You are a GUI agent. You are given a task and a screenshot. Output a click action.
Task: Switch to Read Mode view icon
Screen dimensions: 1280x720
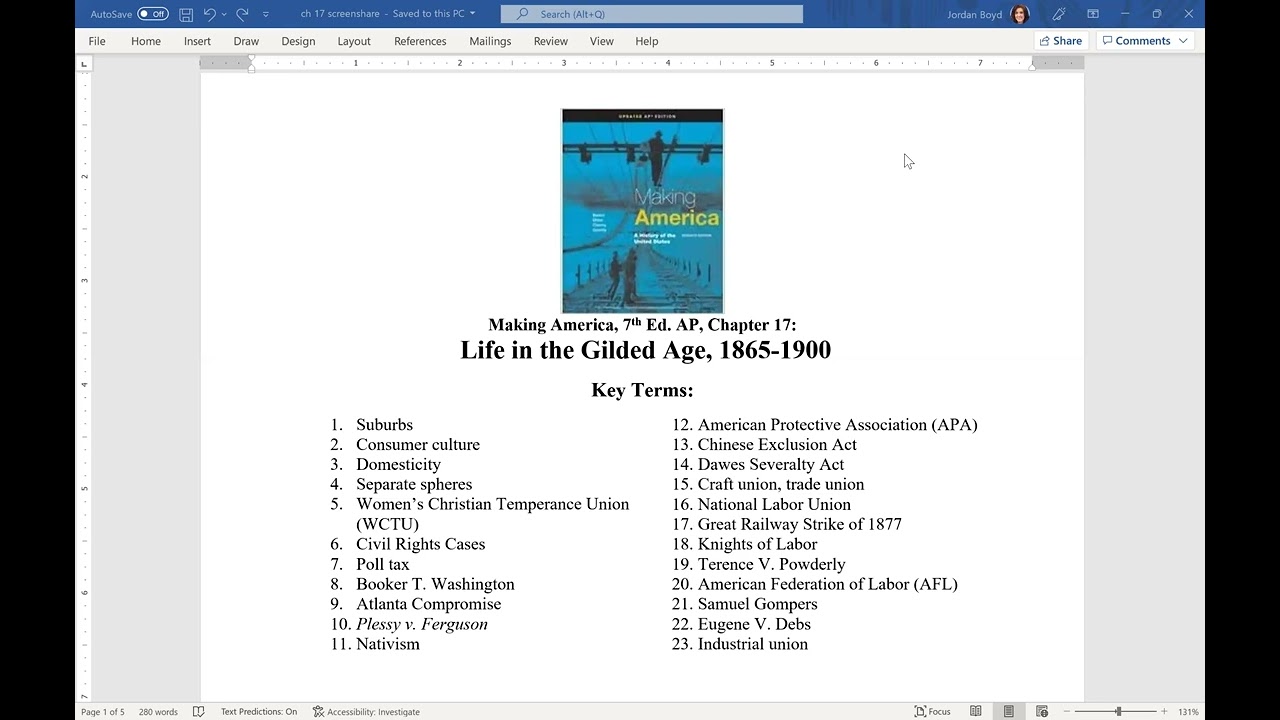tap(975, 712)
